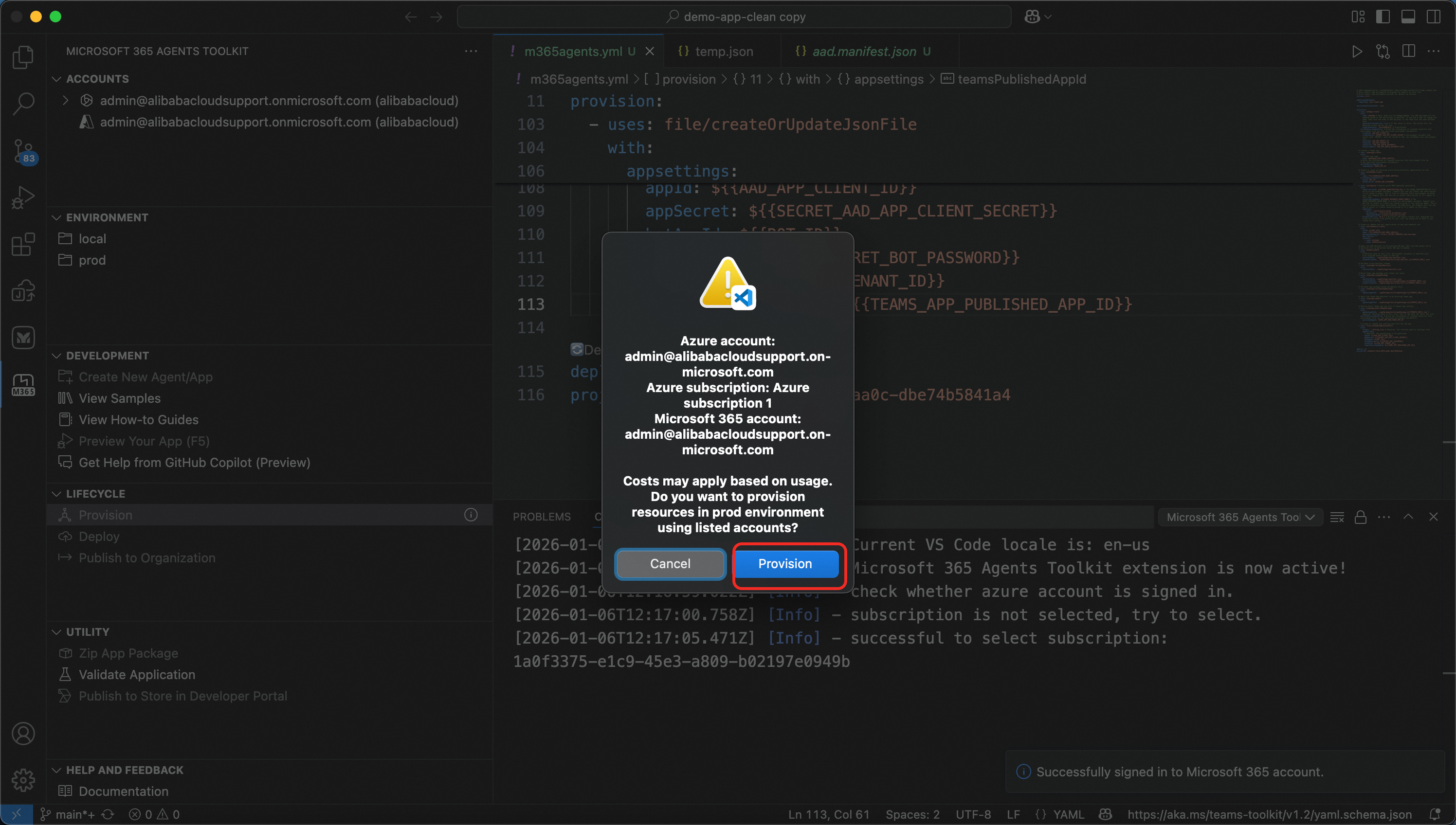Click the Manage gear icon
Viewport: 1456px width, 825px height.
pos(23,780)
